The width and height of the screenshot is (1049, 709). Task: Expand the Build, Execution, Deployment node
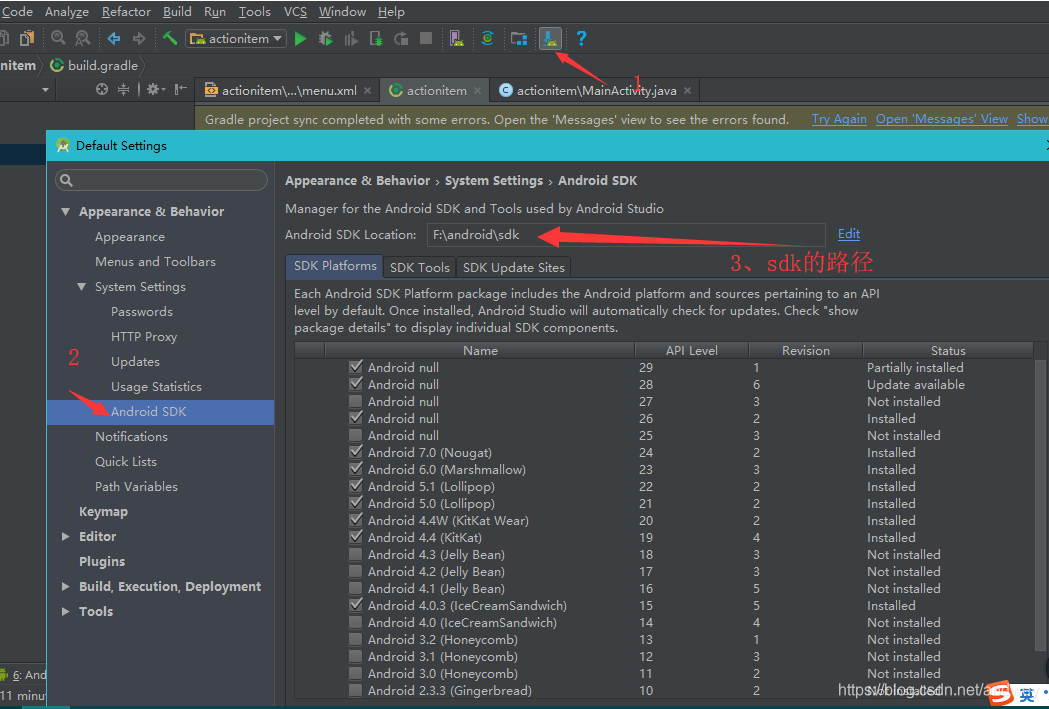pyautogui.click(x=66, y=587)
